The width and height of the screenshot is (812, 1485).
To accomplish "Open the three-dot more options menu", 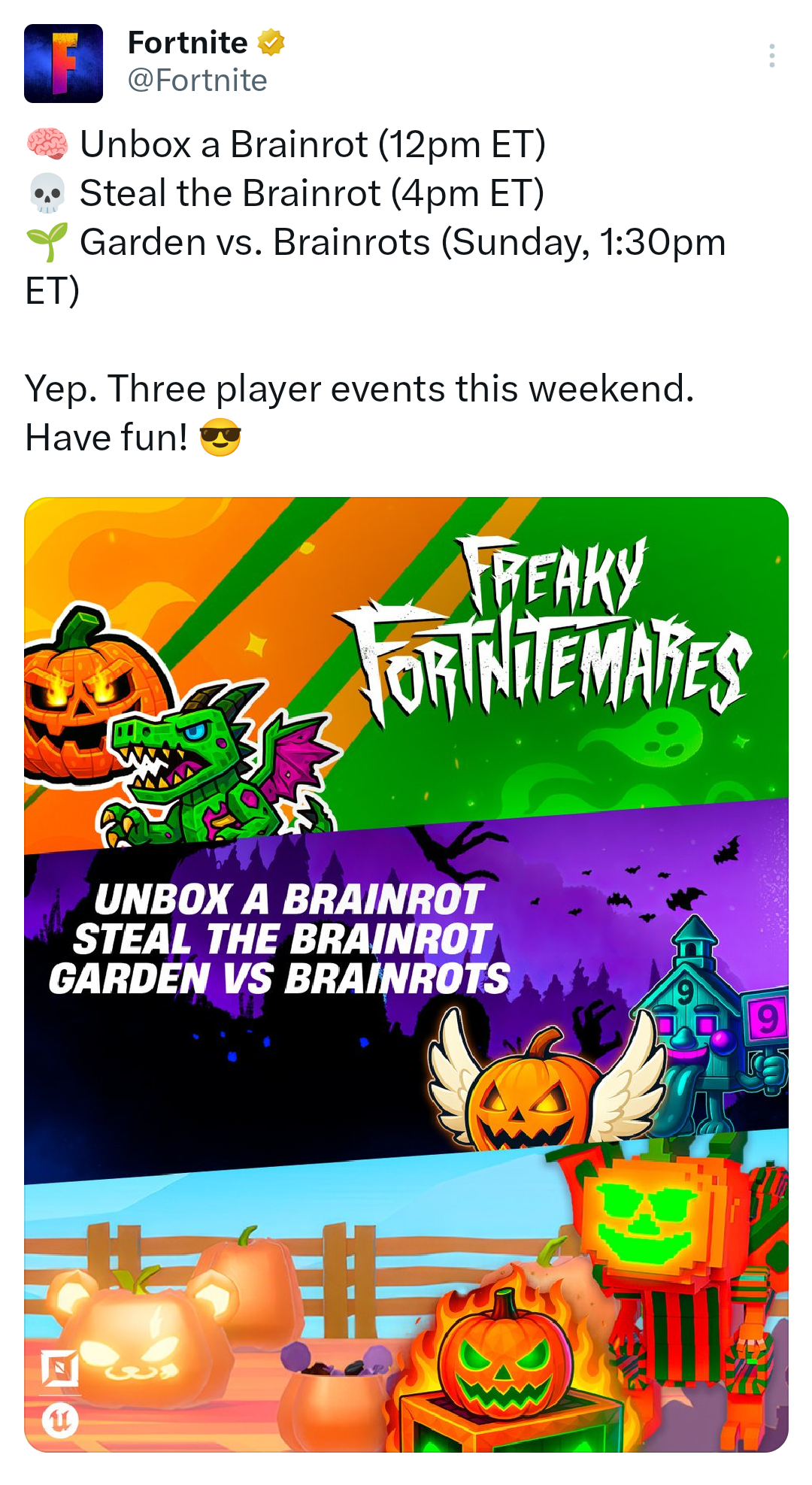I will coord(771,56).
